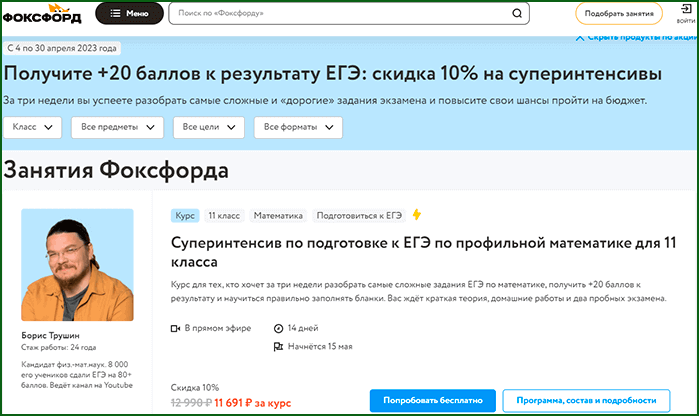Collapse Скрыть продукты по акции link
The image size is (699, 416).
coord(636,37)
